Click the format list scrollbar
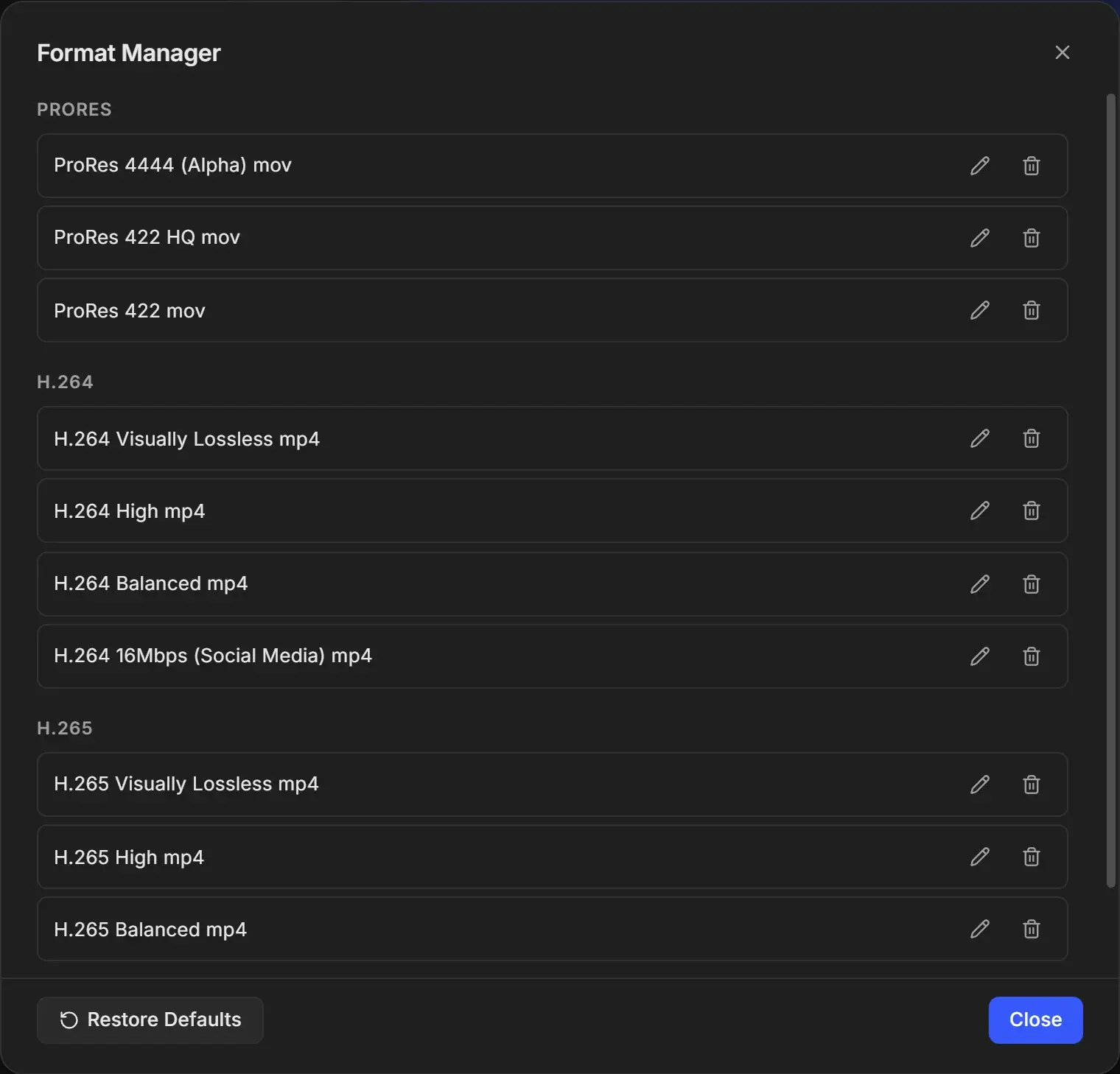The width and height of the screenshot is (1120, 1074). (x=1111, y=491)
